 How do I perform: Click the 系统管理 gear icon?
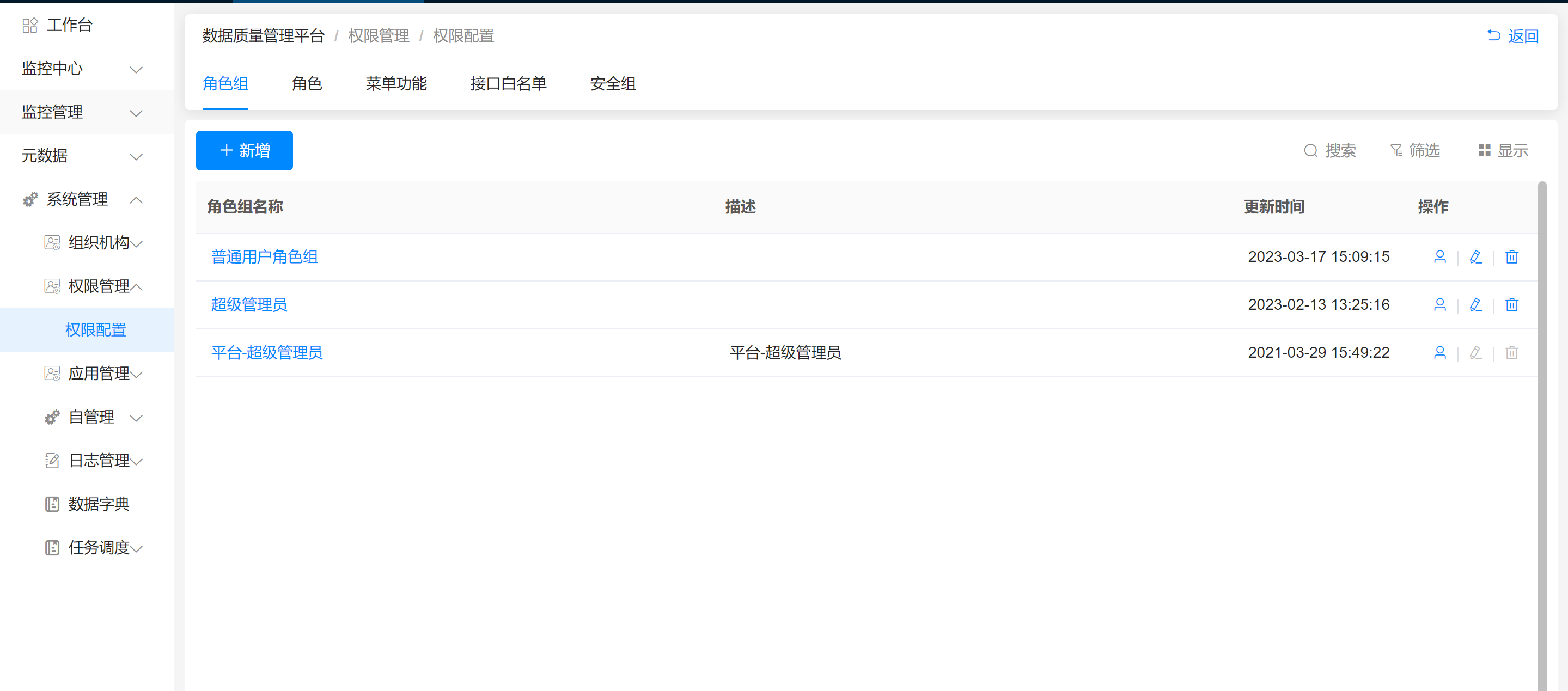coord(30,199)
